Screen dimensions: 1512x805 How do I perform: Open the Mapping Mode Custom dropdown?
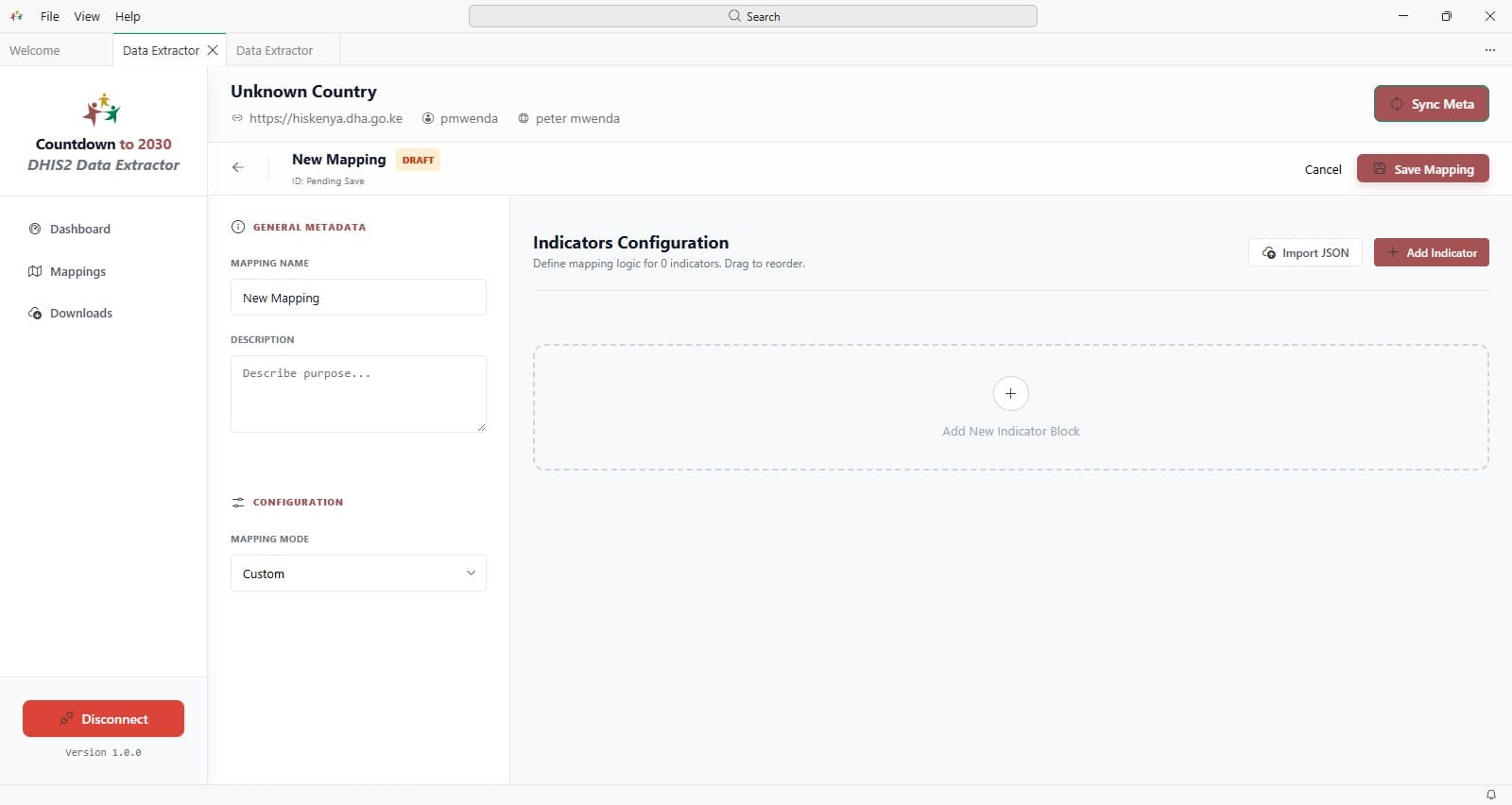pos(358,574)
